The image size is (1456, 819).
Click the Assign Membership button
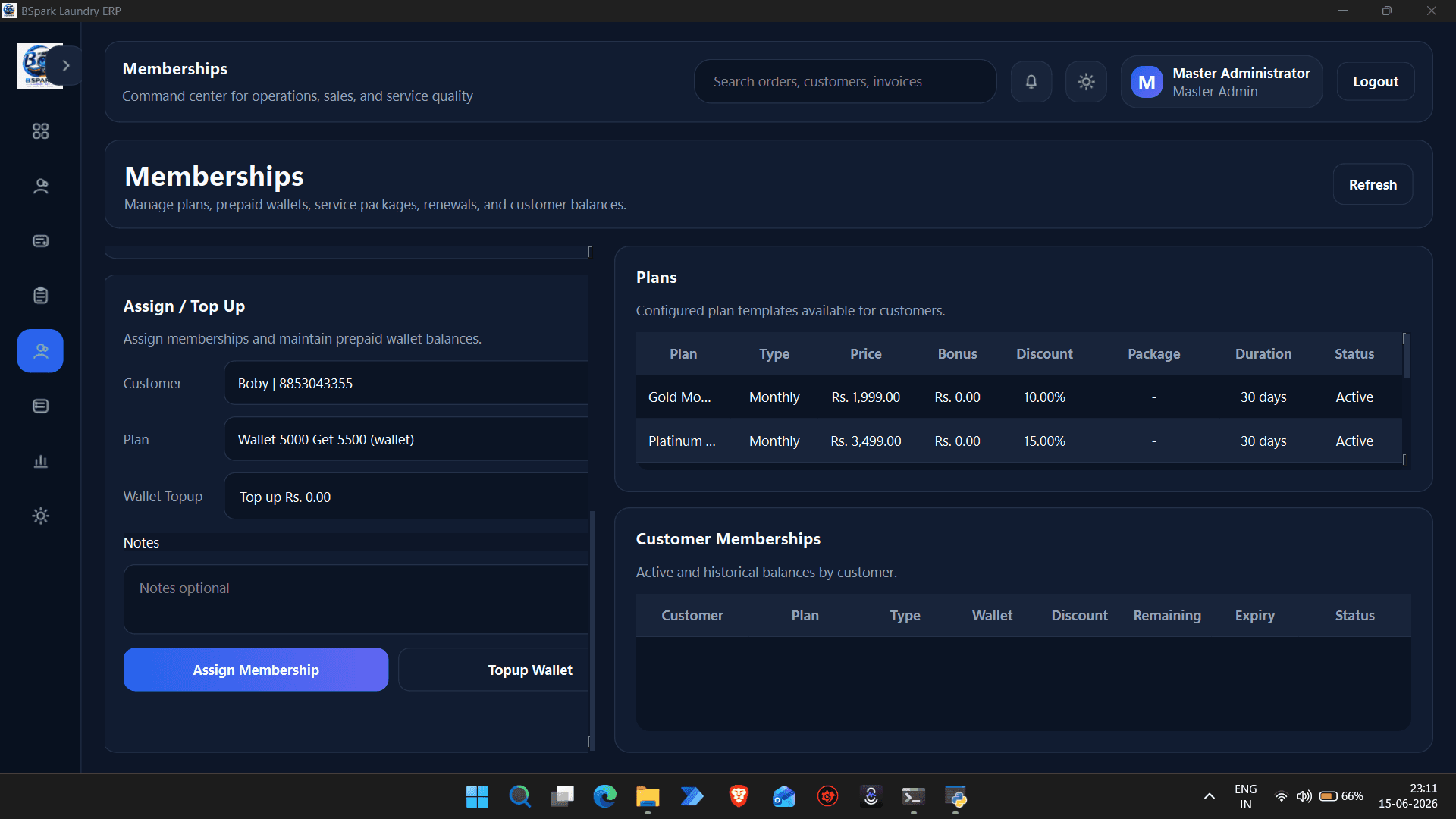point(256,670)
